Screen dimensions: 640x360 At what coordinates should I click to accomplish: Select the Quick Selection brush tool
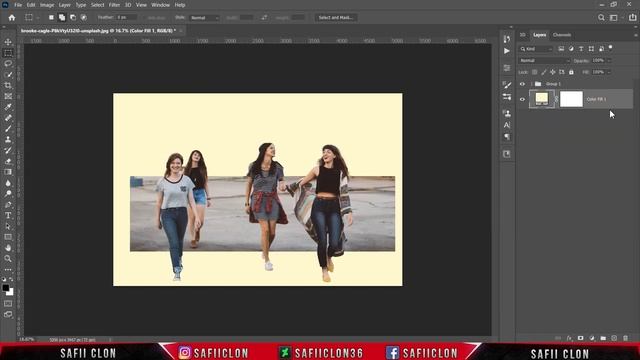[x=8, y=75]
